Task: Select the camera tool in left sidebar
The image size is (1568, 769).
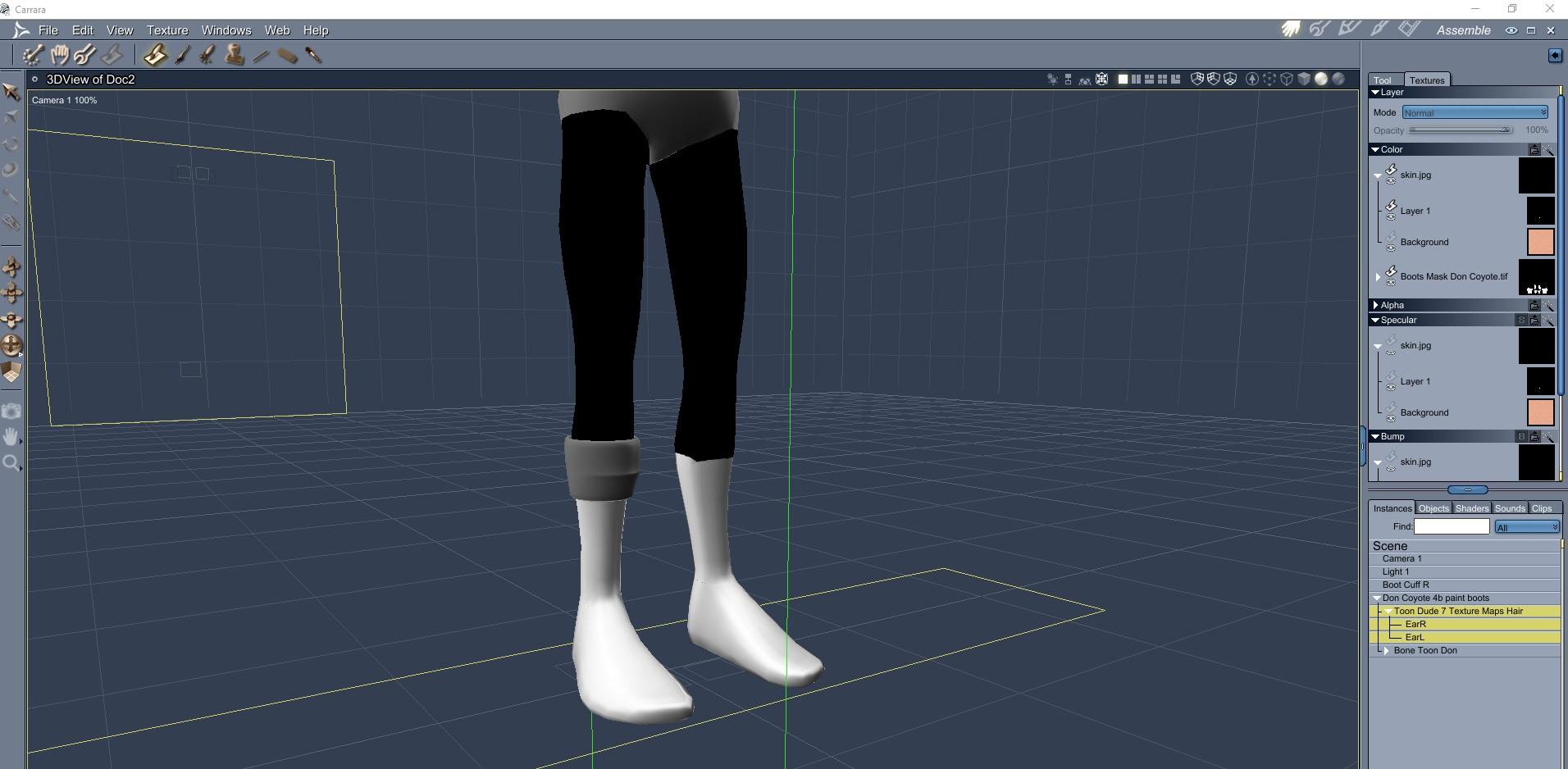Action: (x=11, y=411)
